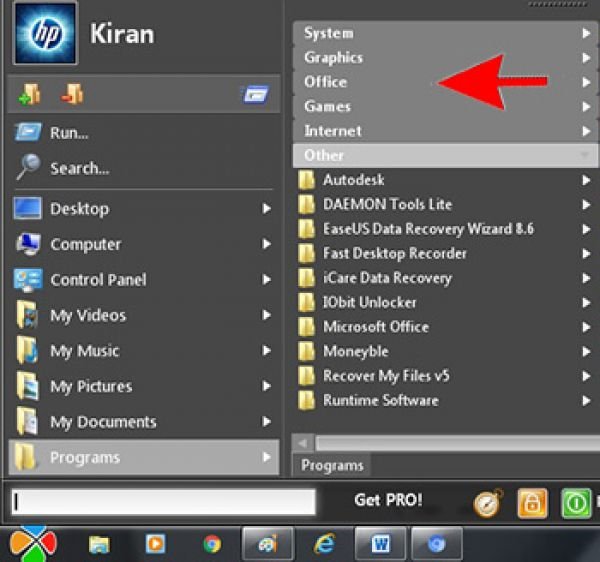Image resolution: width=600 pixels, height=562 pixels.
Task: Click the HP user avatar picture
Action: point(45,33)
